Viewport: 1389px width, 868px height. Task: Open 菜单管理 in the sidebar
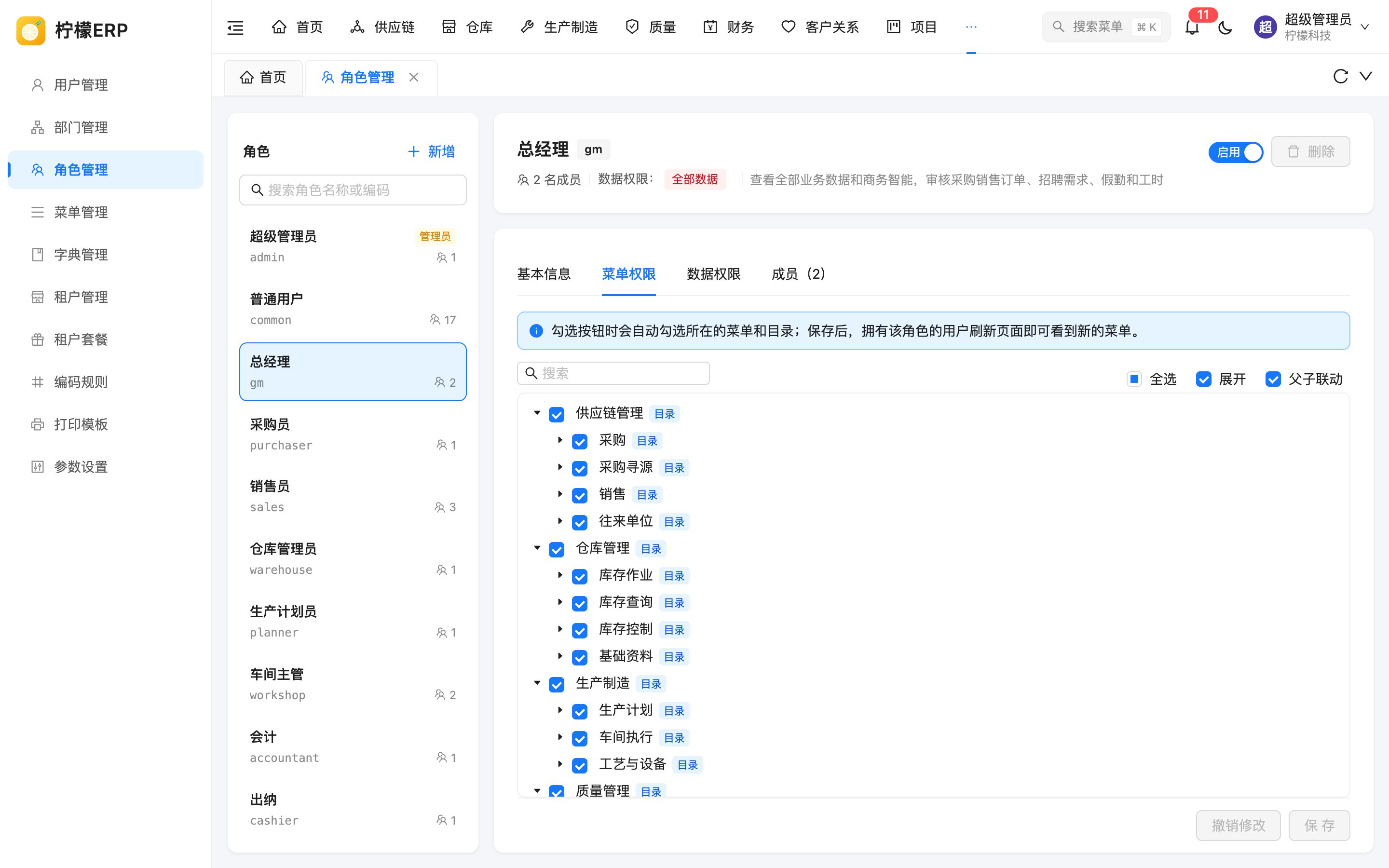click(106, 212)
